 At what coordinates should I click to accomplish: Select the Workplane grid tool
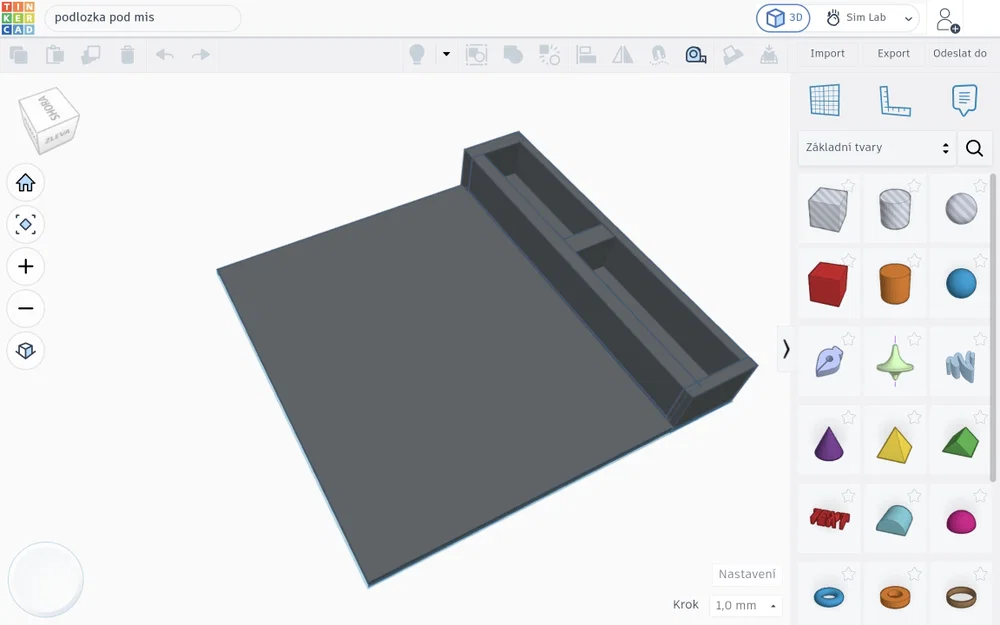[x=825, y=100]
